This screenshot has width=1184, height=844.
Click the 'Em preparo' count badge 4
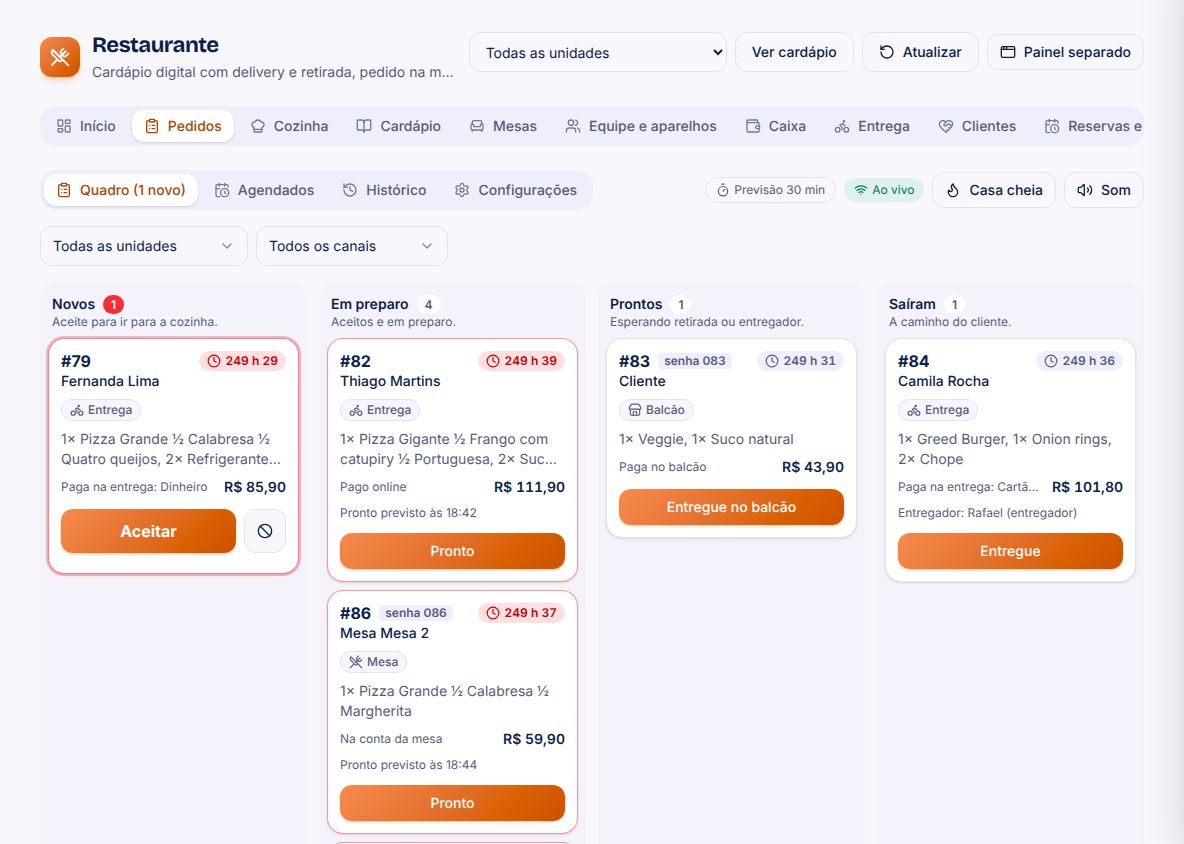[x=428, y=304]
